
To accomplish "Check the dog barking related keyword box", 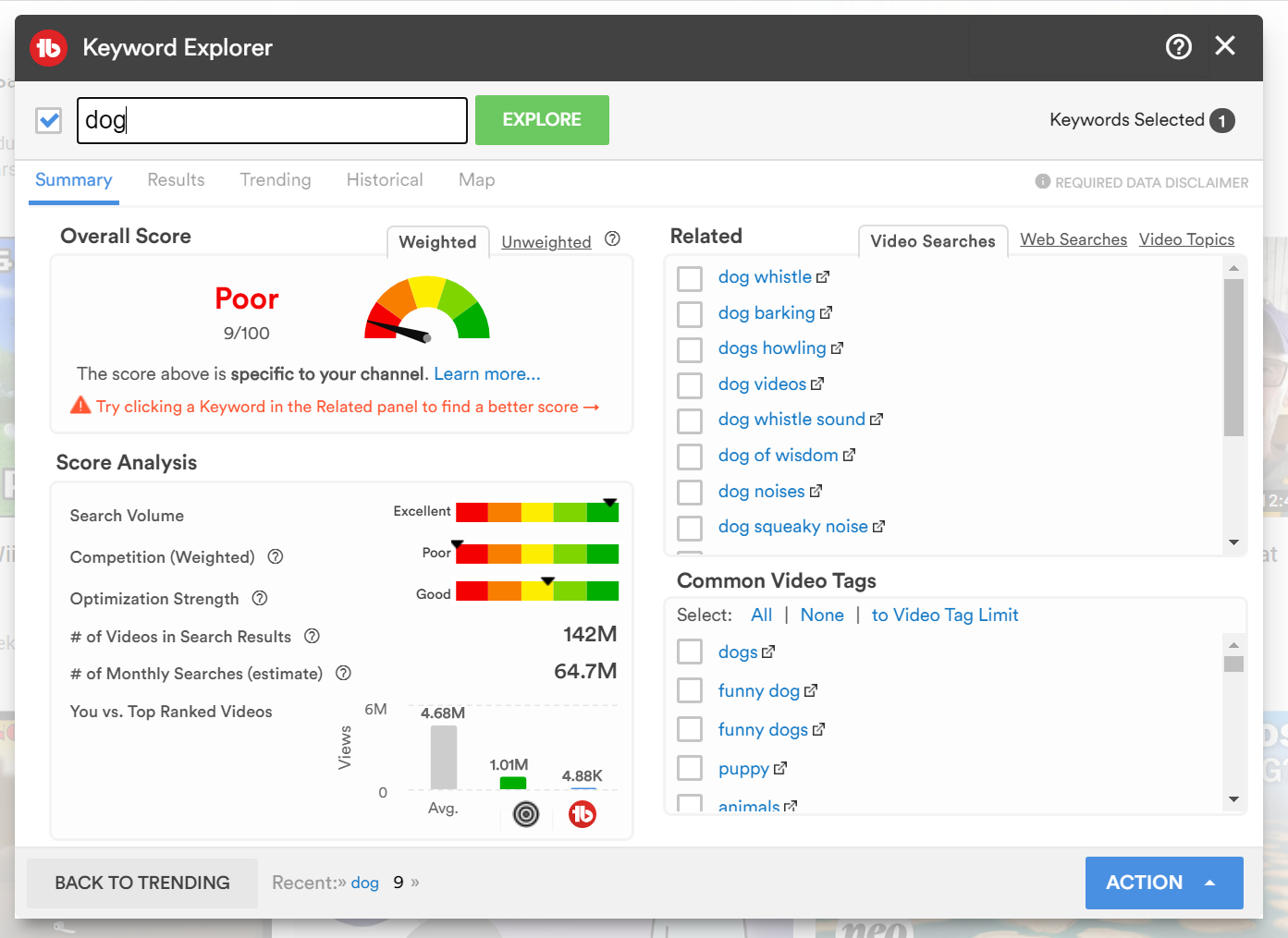I will [690, 313].
